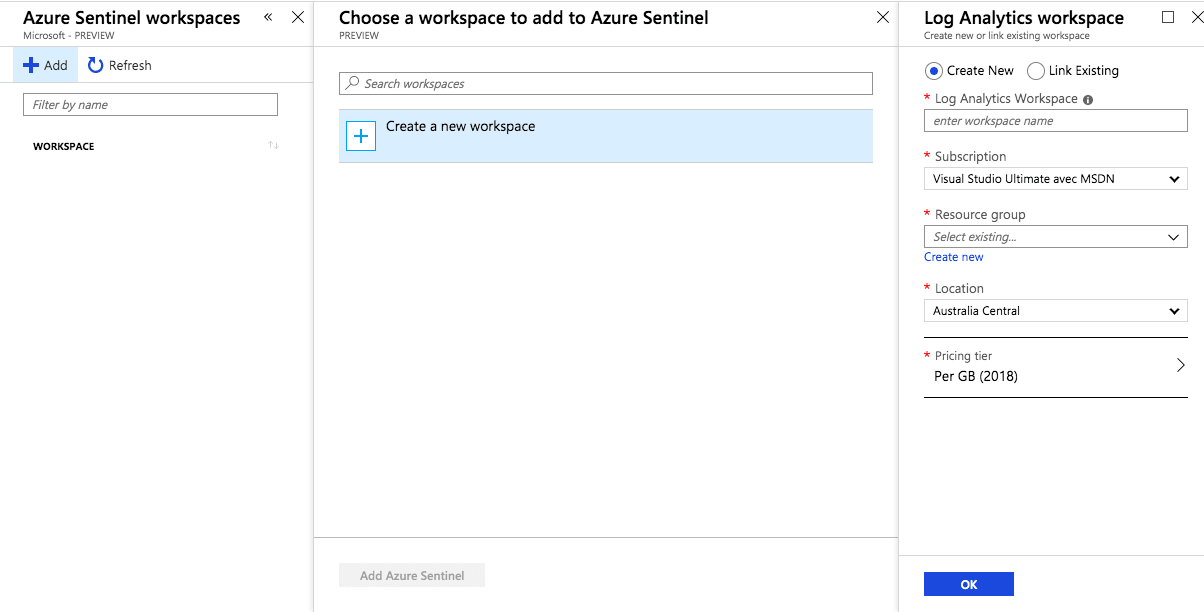Click the Create new resource group link

click(953, 257)
